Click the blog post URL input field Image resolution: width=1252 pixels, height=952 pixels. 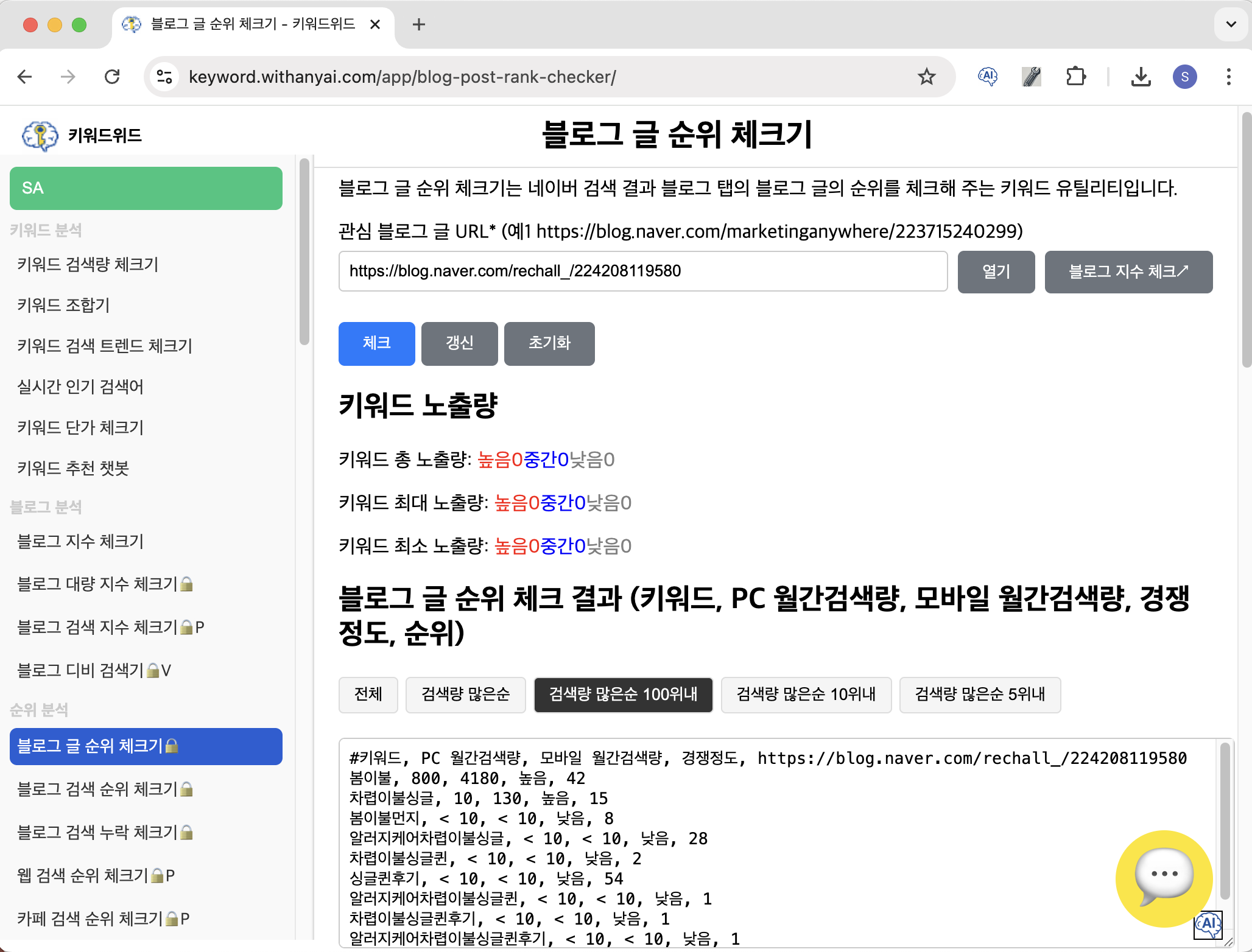click(x=642, y=271)
